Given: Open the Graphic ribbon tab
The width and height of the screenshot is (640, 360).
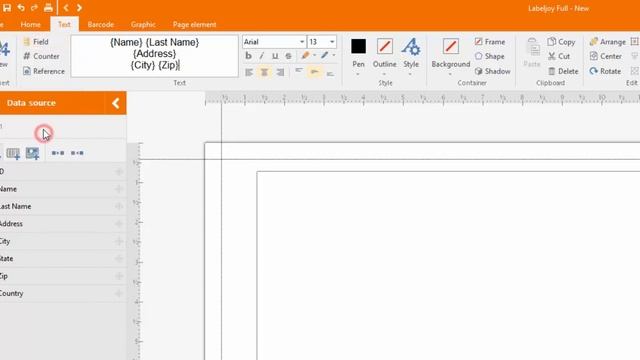Looking at the screenshot, I should coord(143,24).
